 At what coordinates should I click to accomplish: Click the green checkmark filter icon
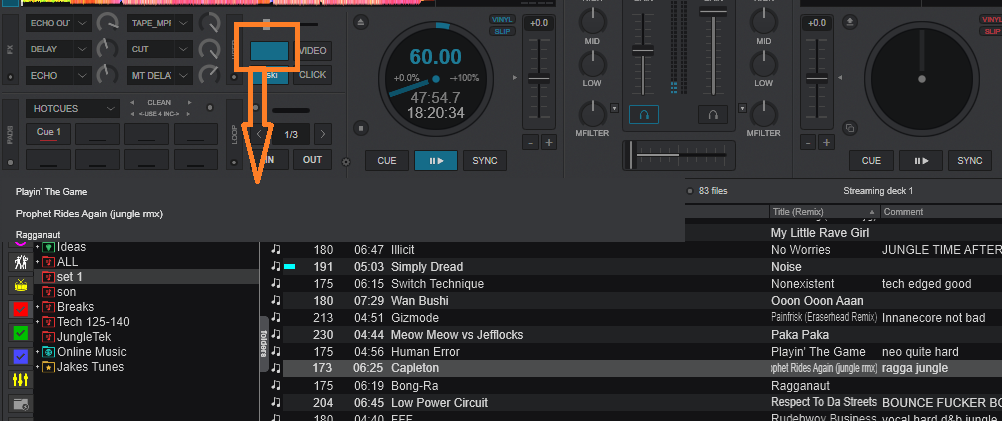pos(19,333)
